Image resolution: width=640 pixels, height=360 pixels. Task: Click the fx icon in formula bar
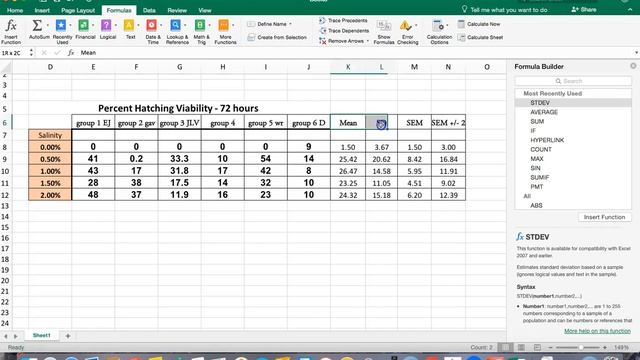pos(71,53)
